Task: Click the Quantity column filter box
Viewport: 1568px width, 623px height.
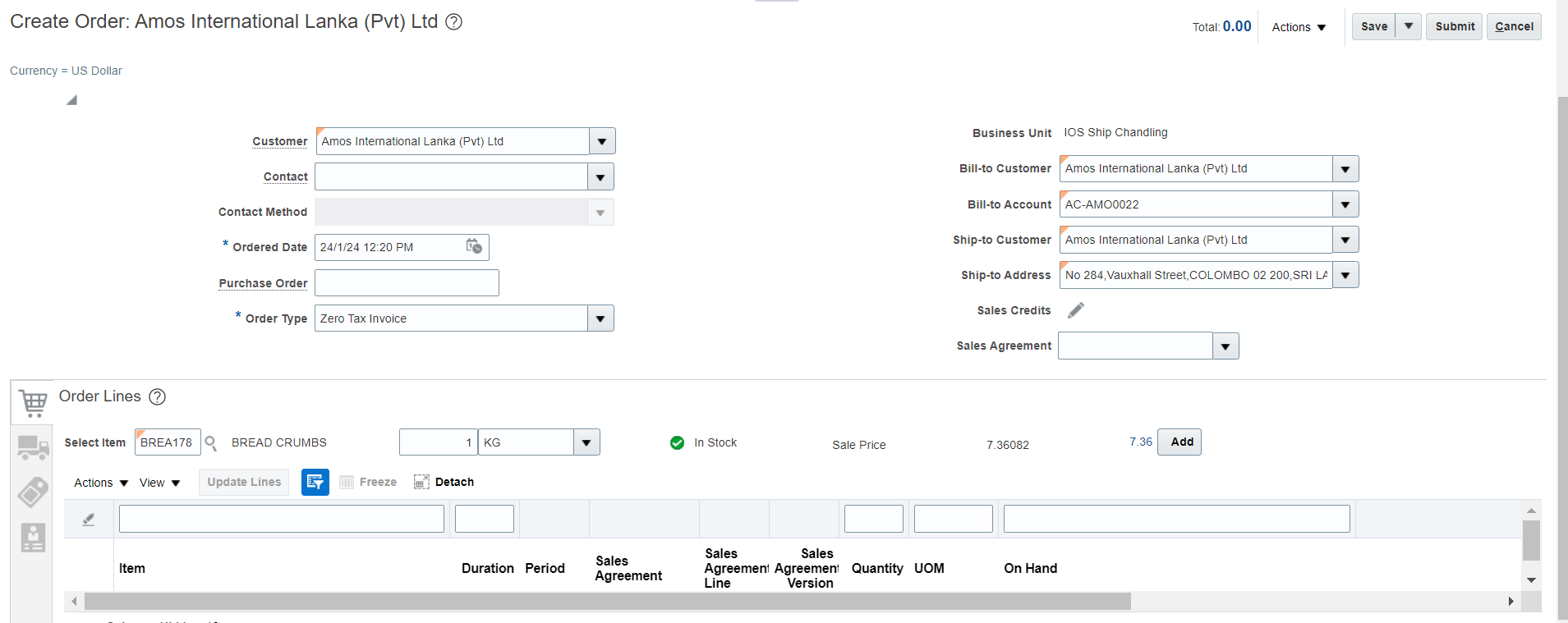Action: (874, 519)
